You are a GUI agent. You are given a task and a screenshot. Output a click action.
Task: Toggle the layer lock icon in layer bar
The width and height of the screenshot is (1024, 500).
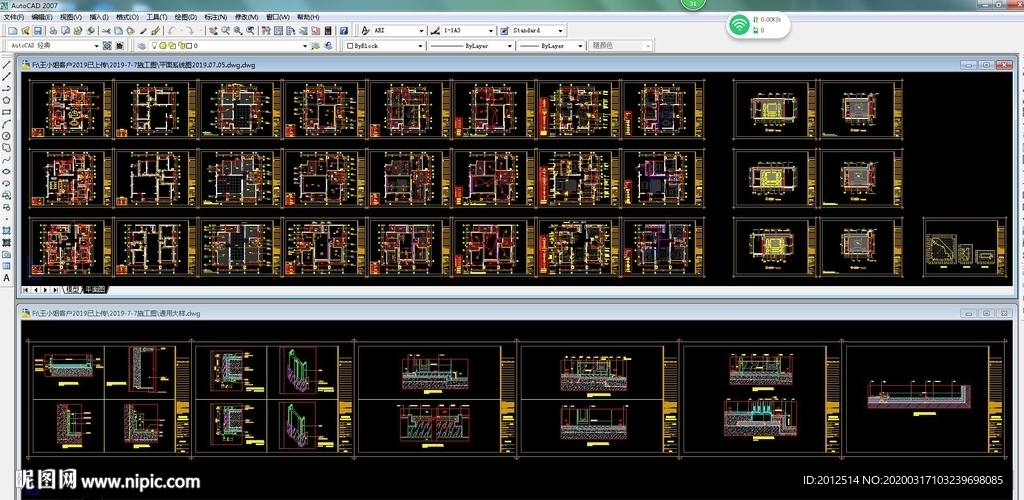[x=181, y=46]
